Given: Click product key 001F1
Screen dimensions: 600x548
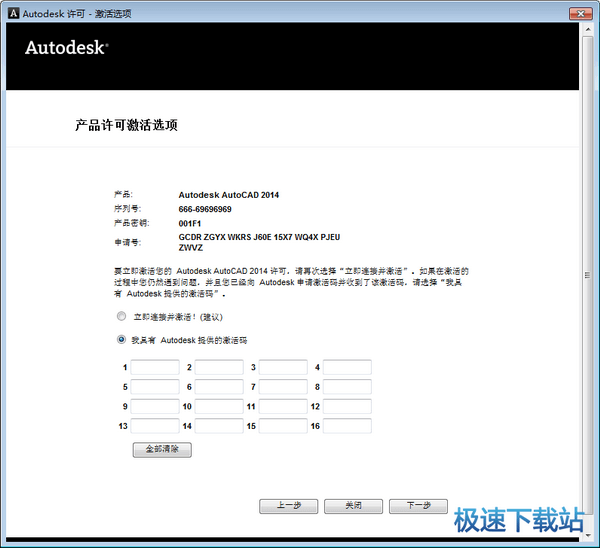Looking at the screenshot, I should [189, 223].
